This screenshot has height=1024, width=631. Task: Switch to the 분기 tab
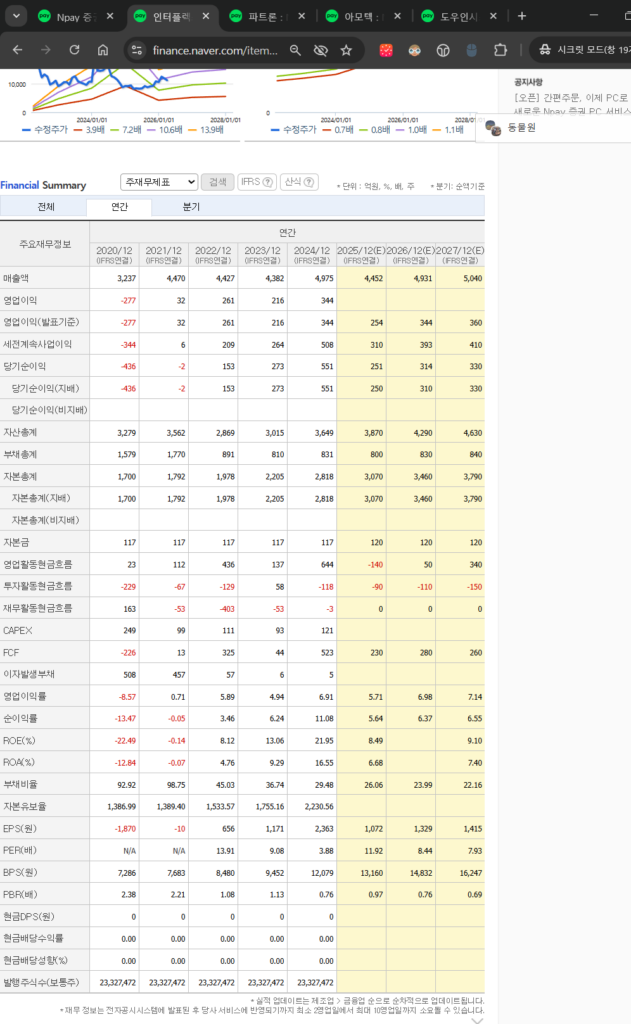click(x=191, y=207)
